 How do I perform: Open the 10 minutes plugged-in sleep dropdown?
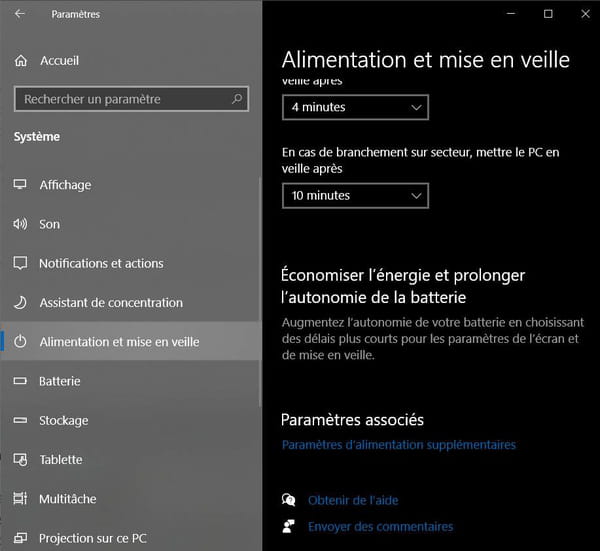[x=355, y=196]
